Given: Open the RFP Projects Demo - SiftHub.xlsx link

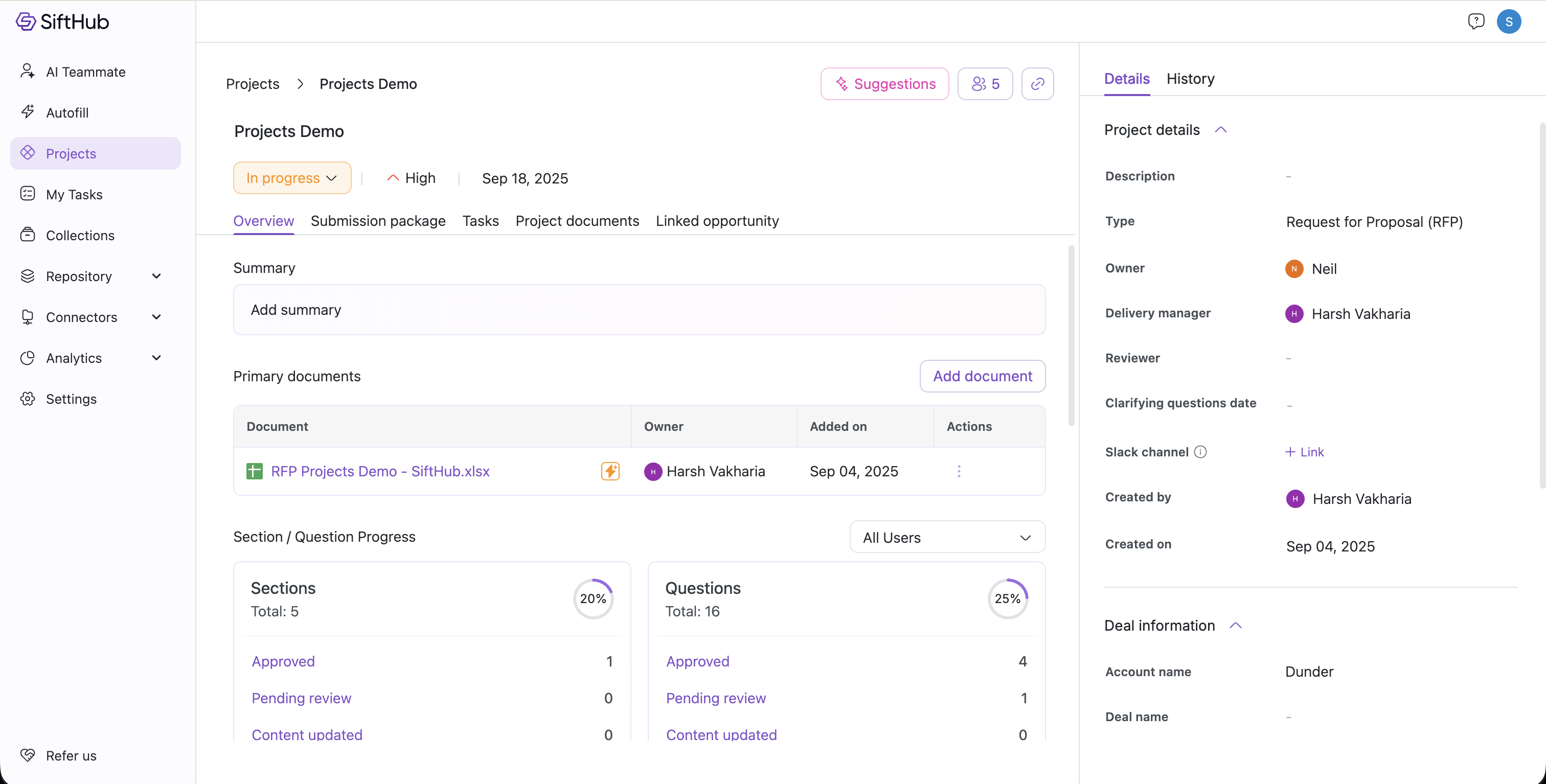Looking at the screenshot, I should [380, 471].
